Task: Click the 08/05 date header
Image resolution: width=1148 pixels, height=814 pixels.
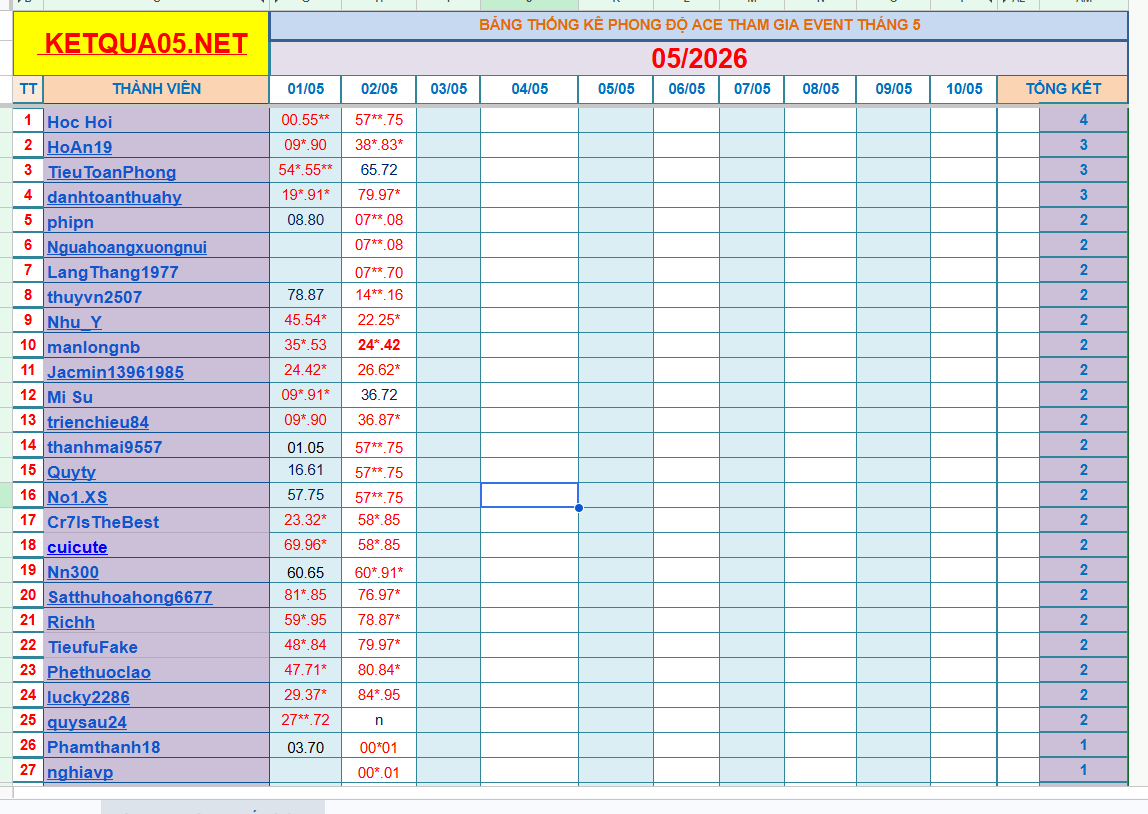Action: point(820,89)
